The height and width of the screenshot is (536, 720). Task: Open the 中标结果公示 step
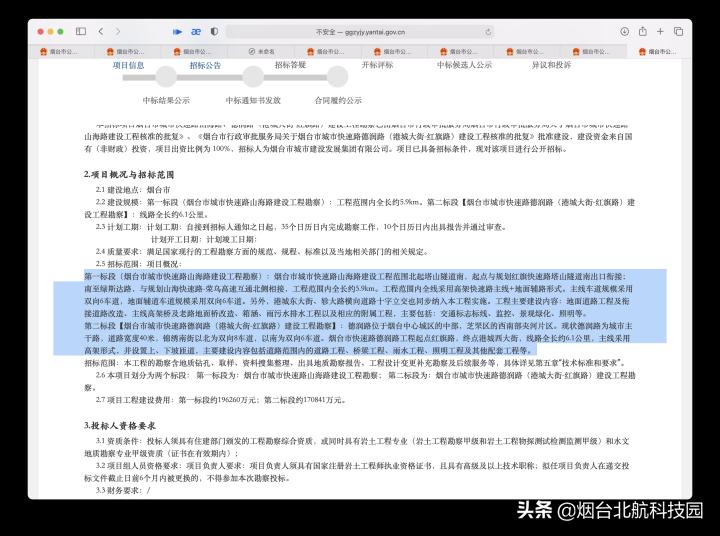166,100
